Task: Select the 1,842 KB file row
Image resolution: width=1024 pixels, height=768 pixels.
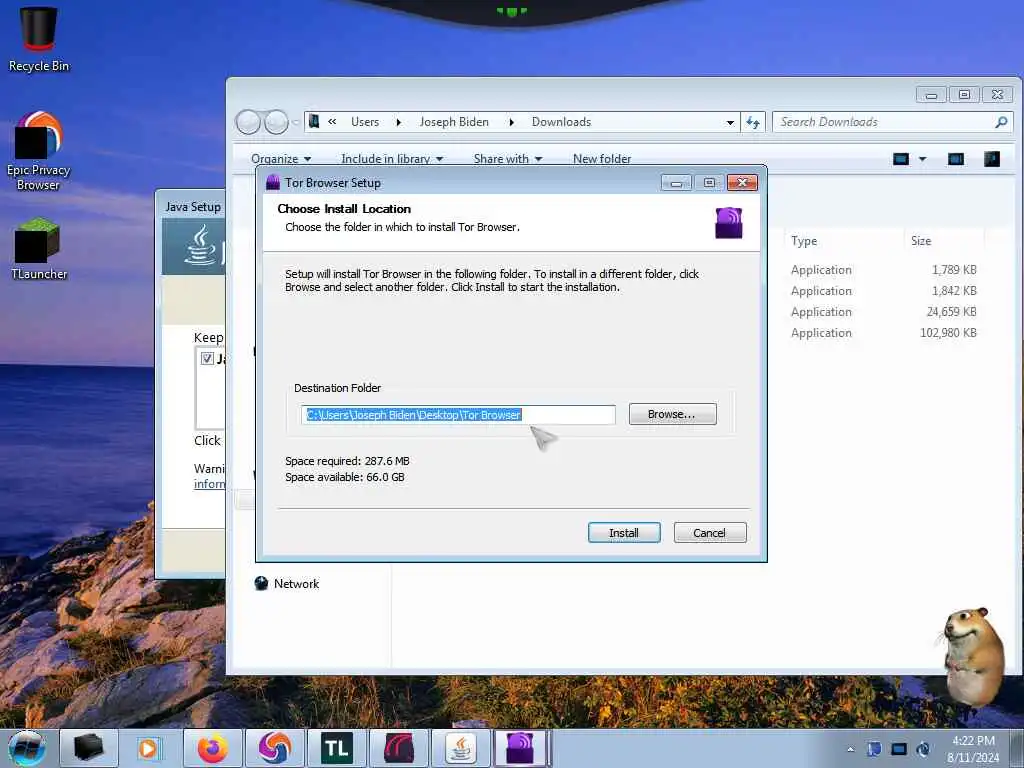Action: point(883,291)
